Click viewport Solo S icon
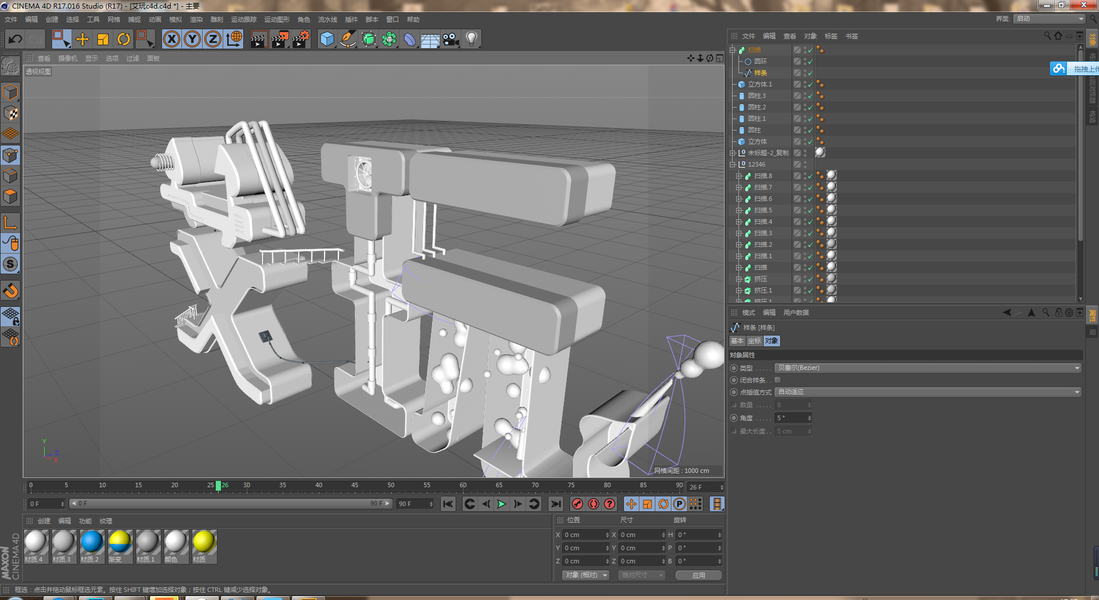1099x600 pixels. pyautogui.click(x=11, y=264)
